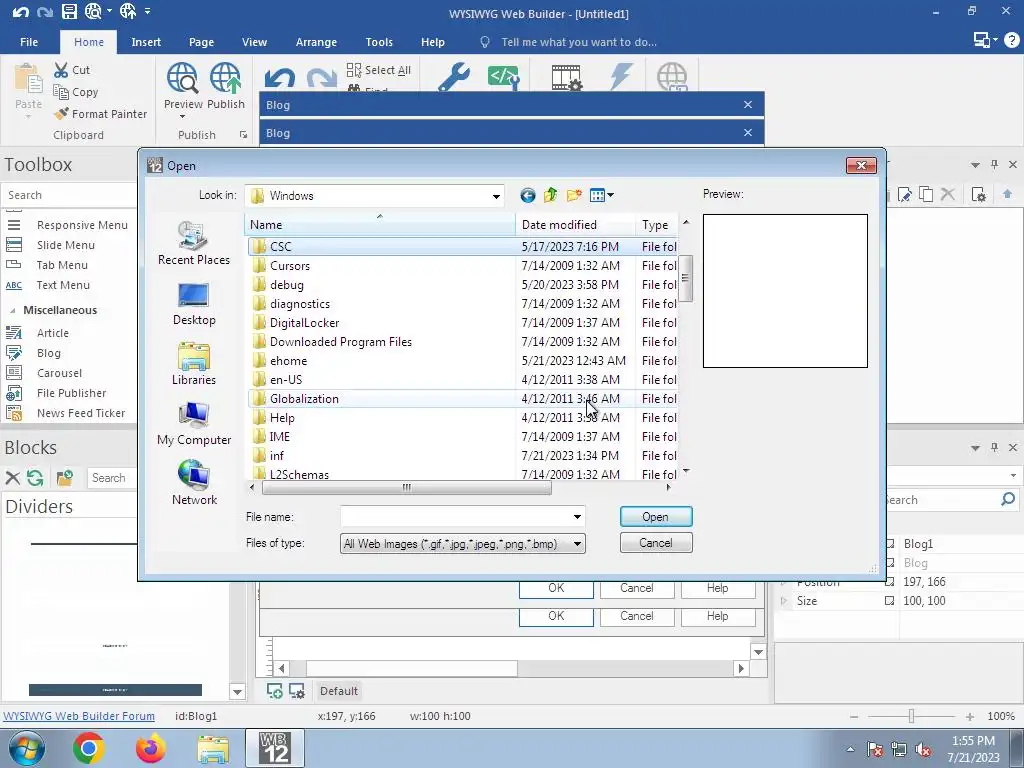The width and height of the screenshot is (1024, 768).
Task: Click add page icon beside Default tab
Action: (x=274, y=690)
